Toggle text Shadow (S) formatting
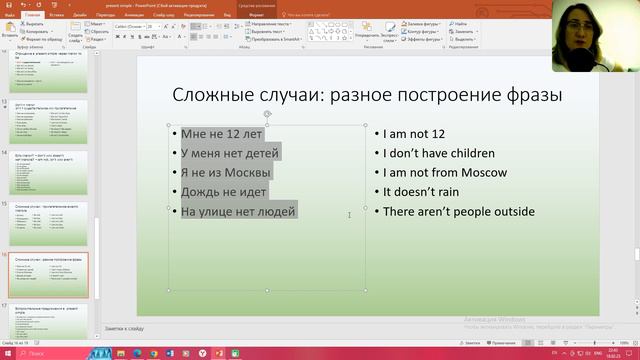Image resolution: width=640 pixels, height=360 pixels. (140, 37)
